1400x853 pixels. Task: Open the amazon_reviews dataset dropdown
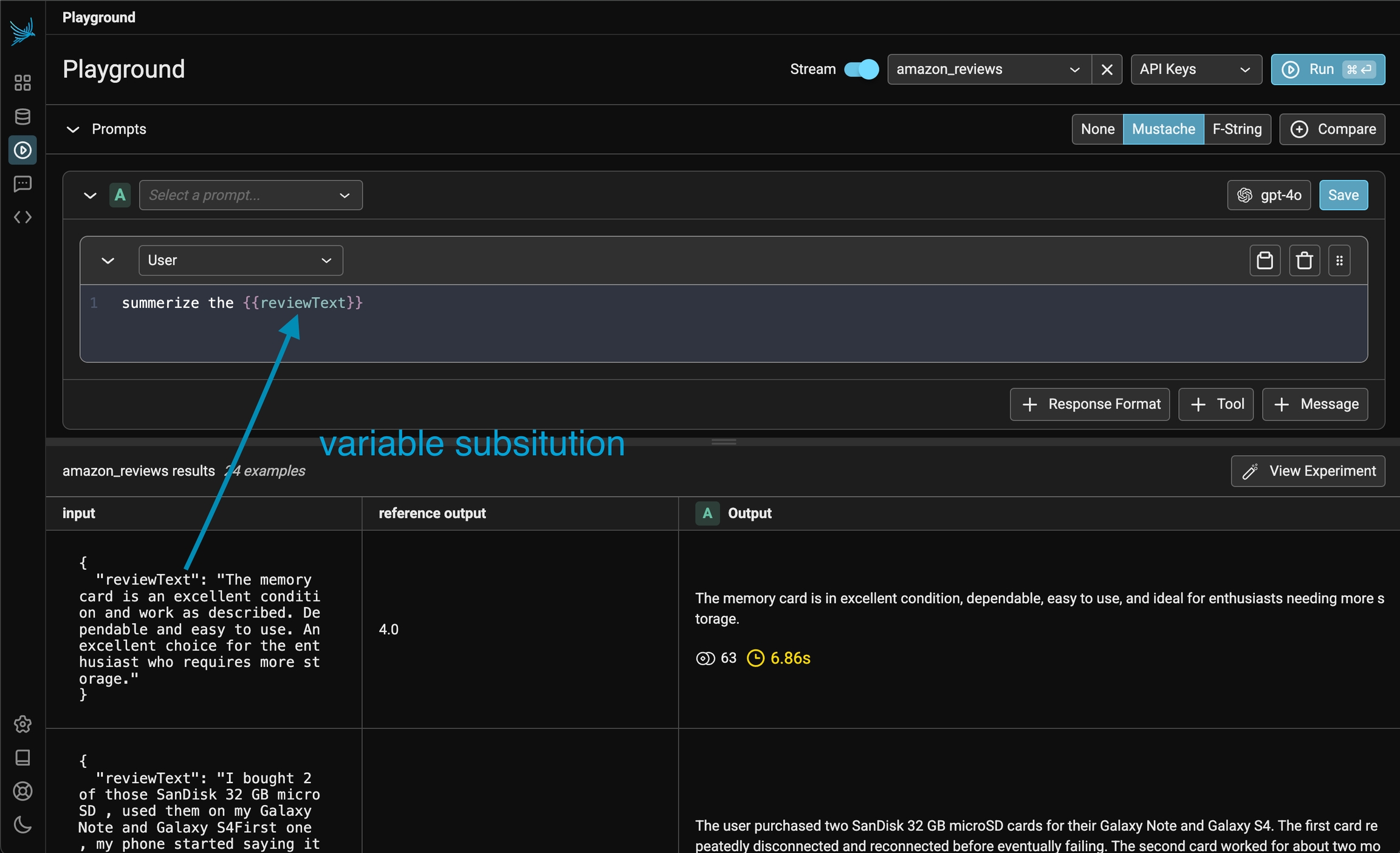coord(988,69)
